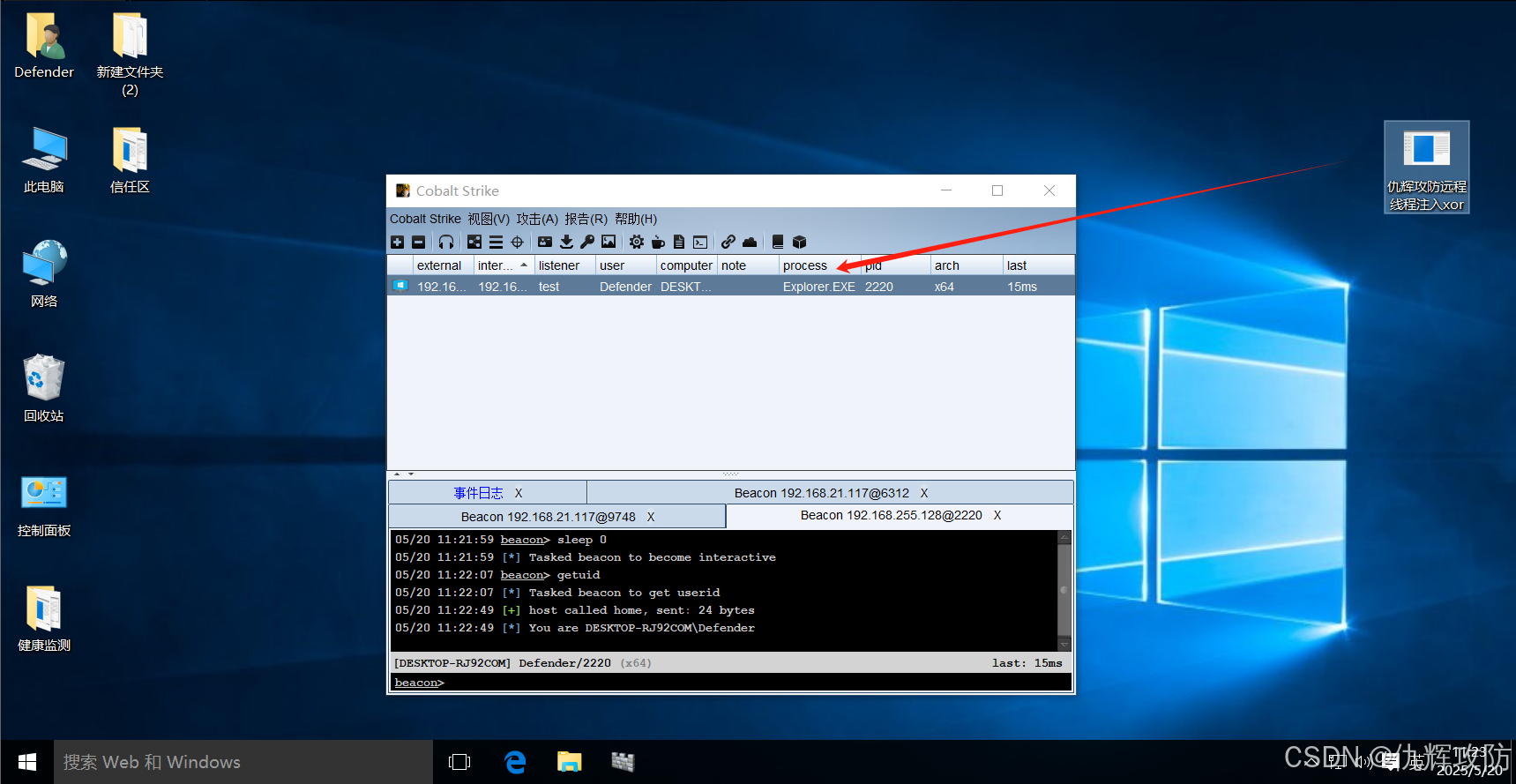Screen dimensions: 1516x784
Task: Click the 搜索 Web 和 Windows search box
Action: (x=243, y=762)
